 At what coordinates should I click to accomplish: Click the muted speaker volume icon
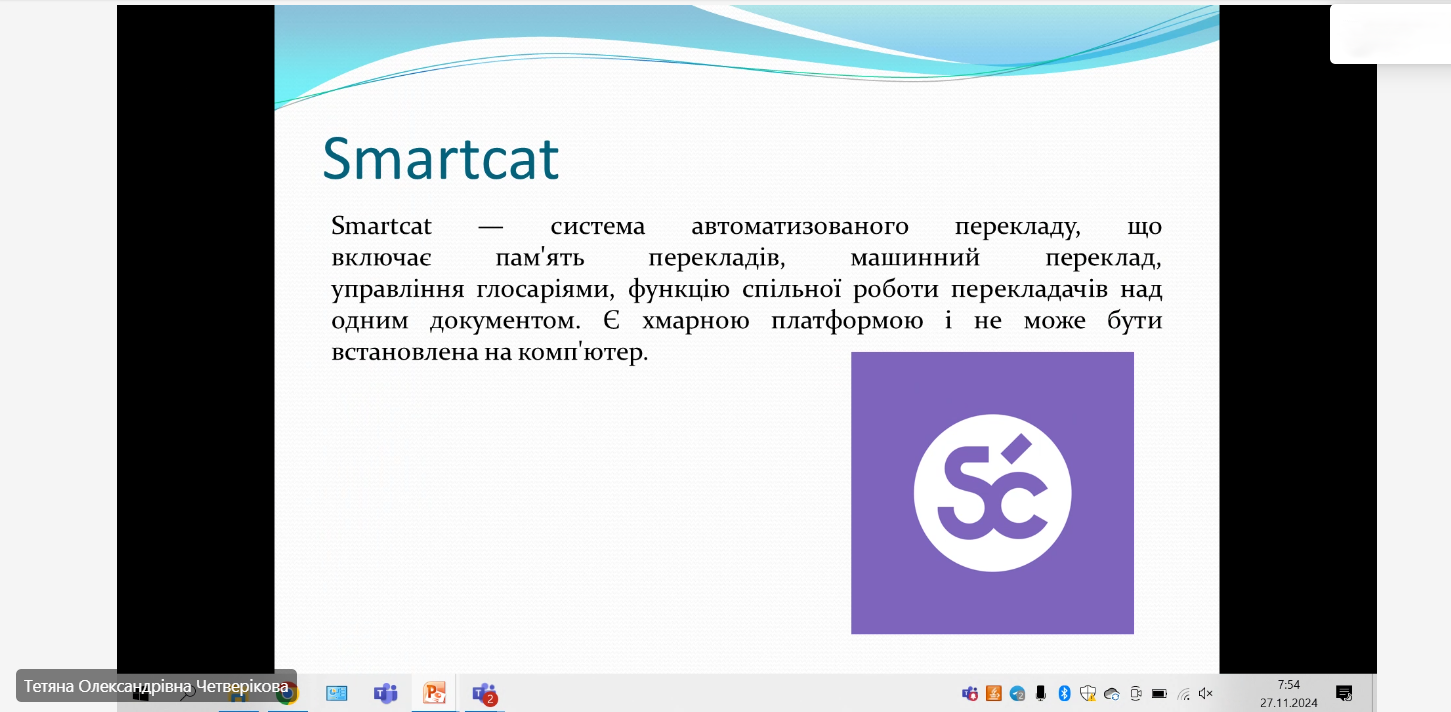1206,693
